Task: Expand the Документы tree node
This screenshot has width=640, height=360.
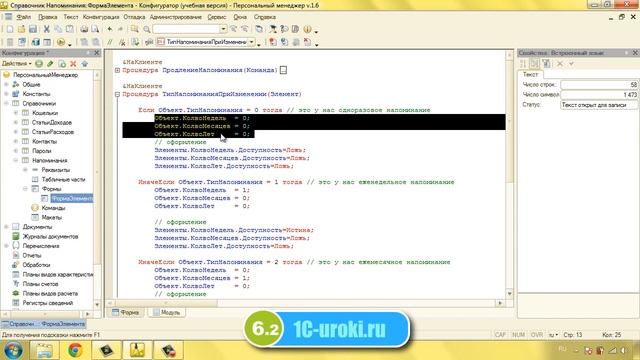Action: click(x=7, y=227)
